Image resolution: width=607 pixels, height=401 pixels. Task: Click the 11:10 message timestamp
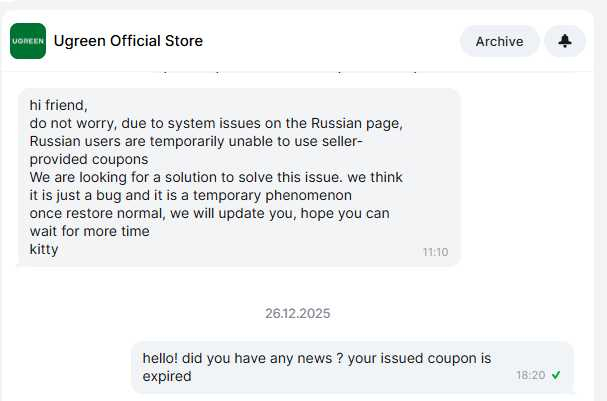[x=435, y=252]
